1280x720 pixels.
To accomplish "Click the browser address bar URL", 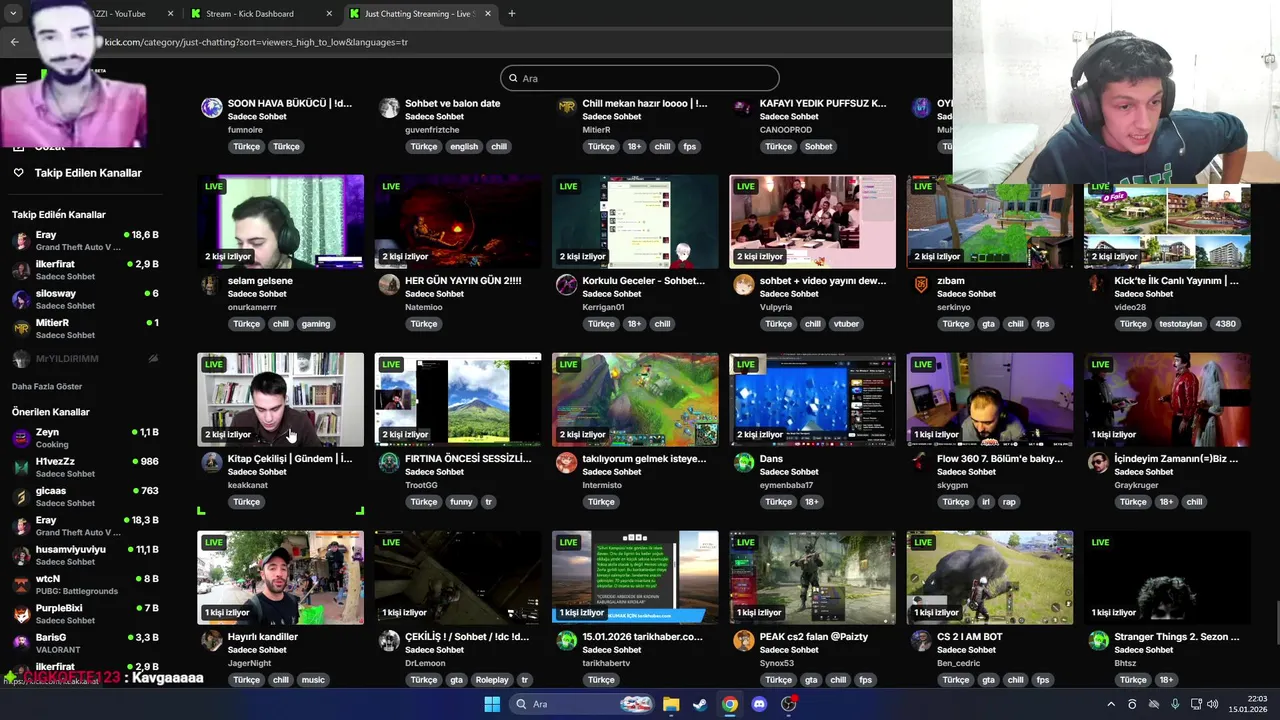I will coord(256,42).
